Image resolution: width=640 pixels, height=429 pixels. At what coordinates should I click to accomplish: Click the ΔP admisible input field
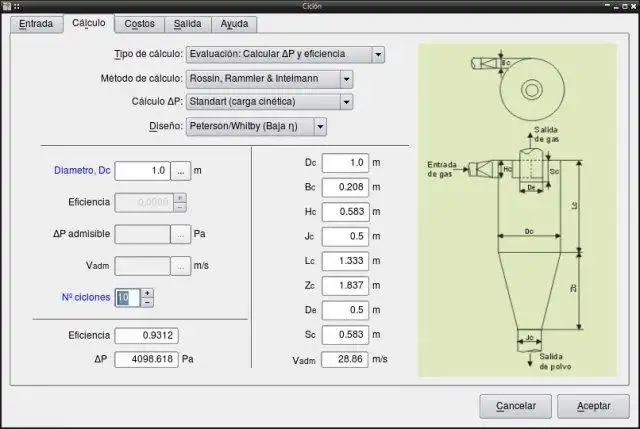[x=142, y=234]
